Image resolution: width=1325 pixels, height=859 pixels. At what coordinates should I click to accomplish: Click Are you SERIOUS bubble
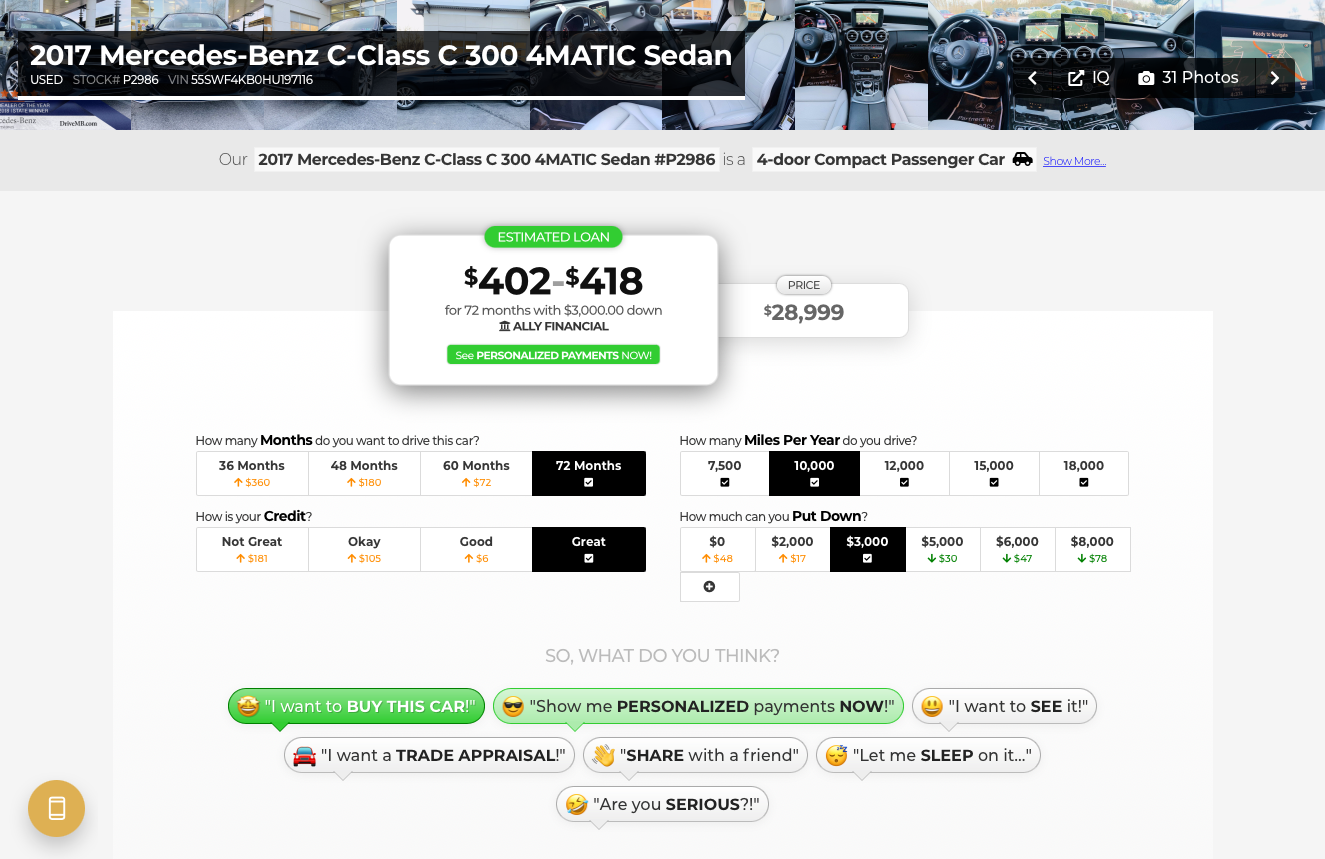(x=662, y=804)
